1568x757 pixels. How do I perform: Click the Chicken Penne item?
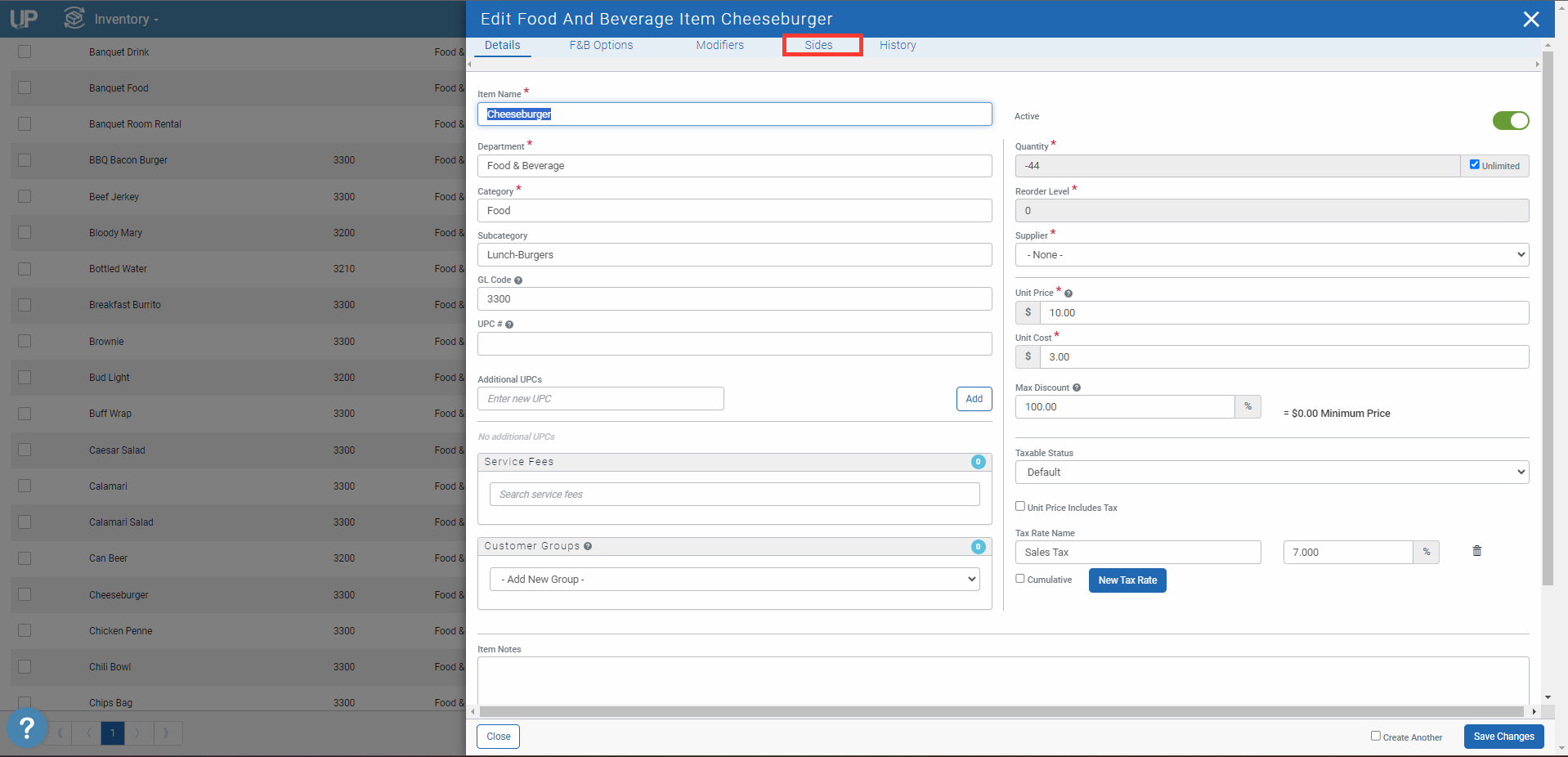coord(120,631)
